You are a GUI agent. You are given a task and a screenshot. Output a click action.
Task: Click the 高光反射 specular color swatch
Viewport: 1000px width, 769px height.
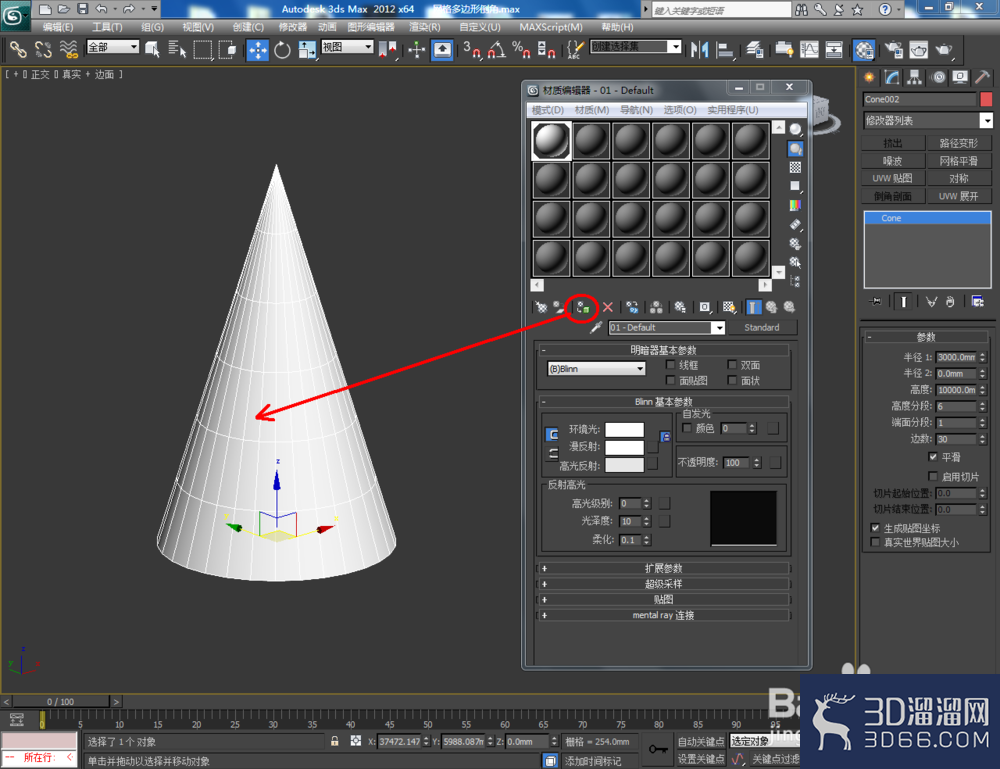pyautogui.click(x=624, y=465)
